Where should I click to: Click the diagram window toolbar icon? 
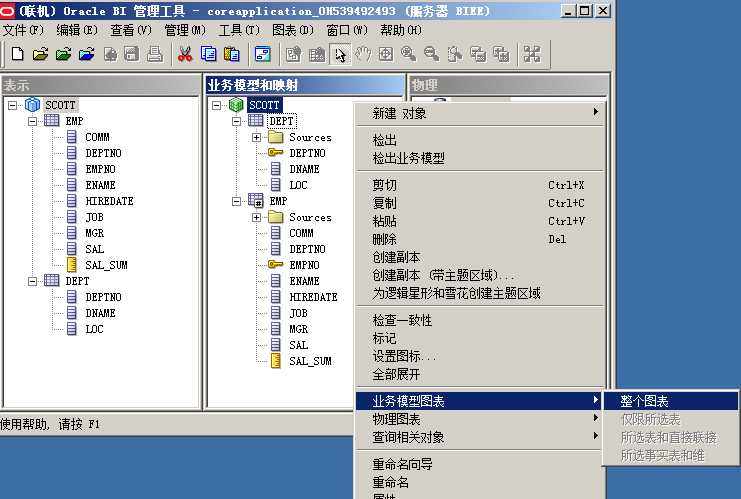[262, 54]
